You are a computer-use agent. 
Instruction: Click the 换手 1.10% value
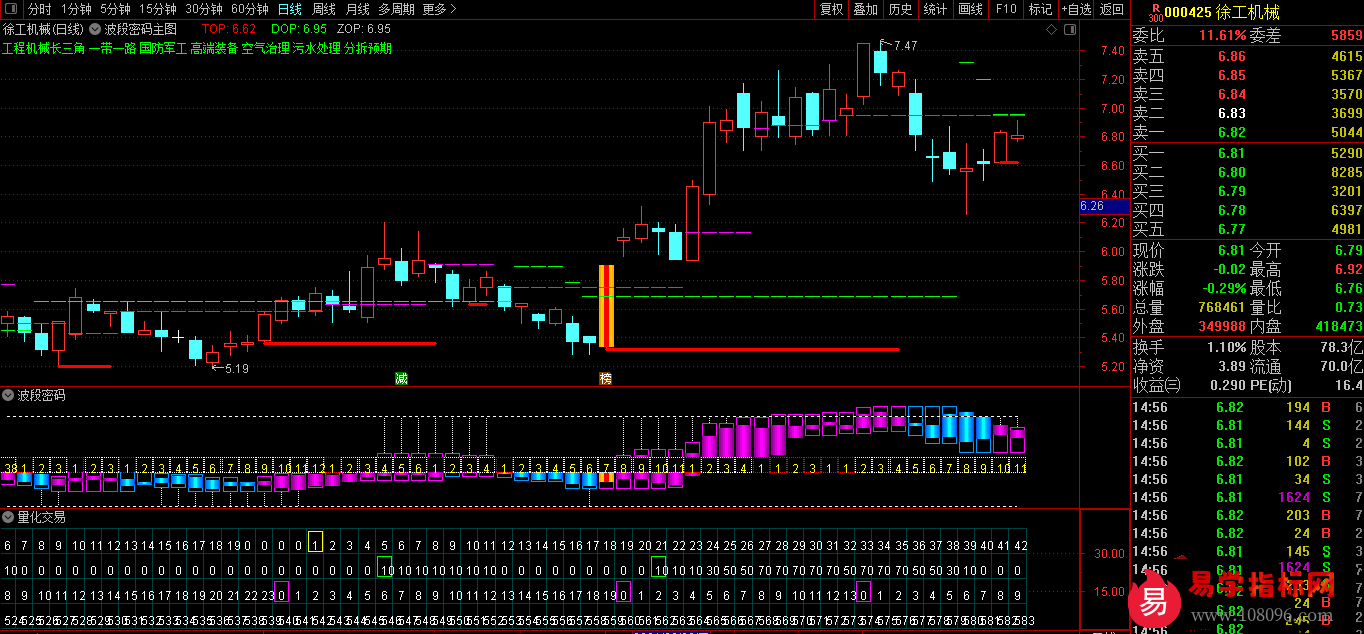tap(1227, 347)
